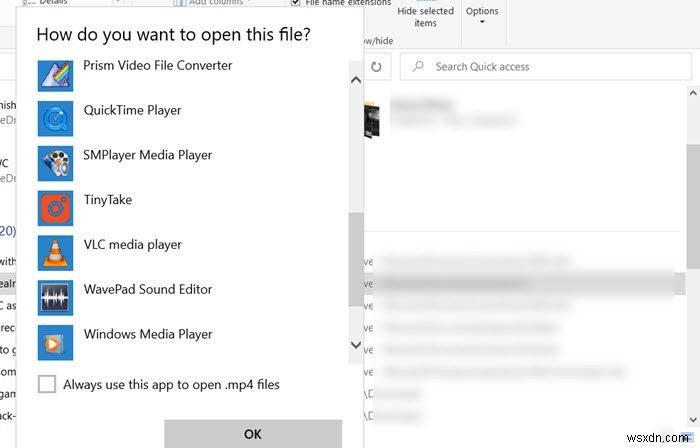The image size is (700, 448).
Task: Choose the VLC media player cone icon
Action: click(x=55, y=253)
